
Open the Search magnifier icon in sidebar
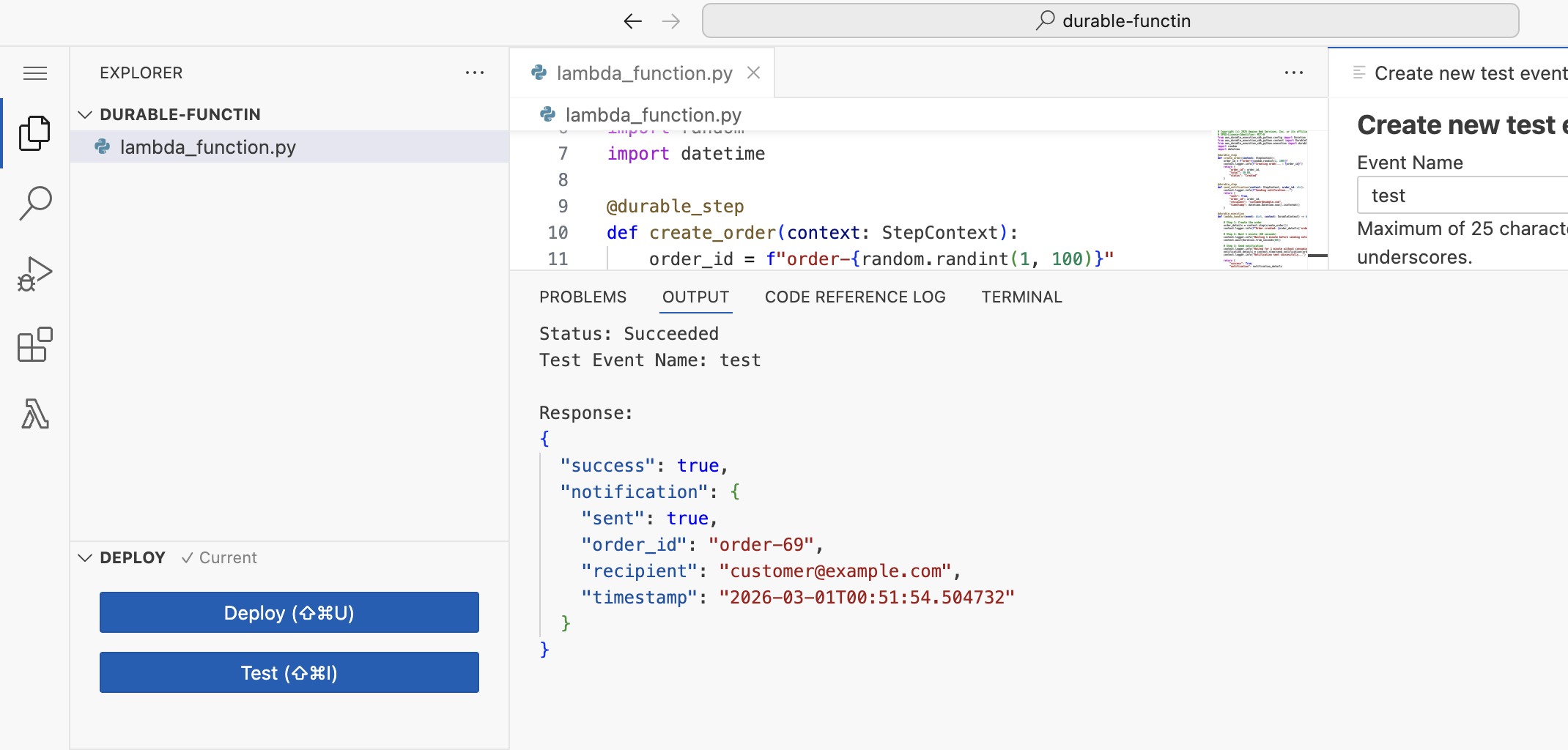click(35, 203)
